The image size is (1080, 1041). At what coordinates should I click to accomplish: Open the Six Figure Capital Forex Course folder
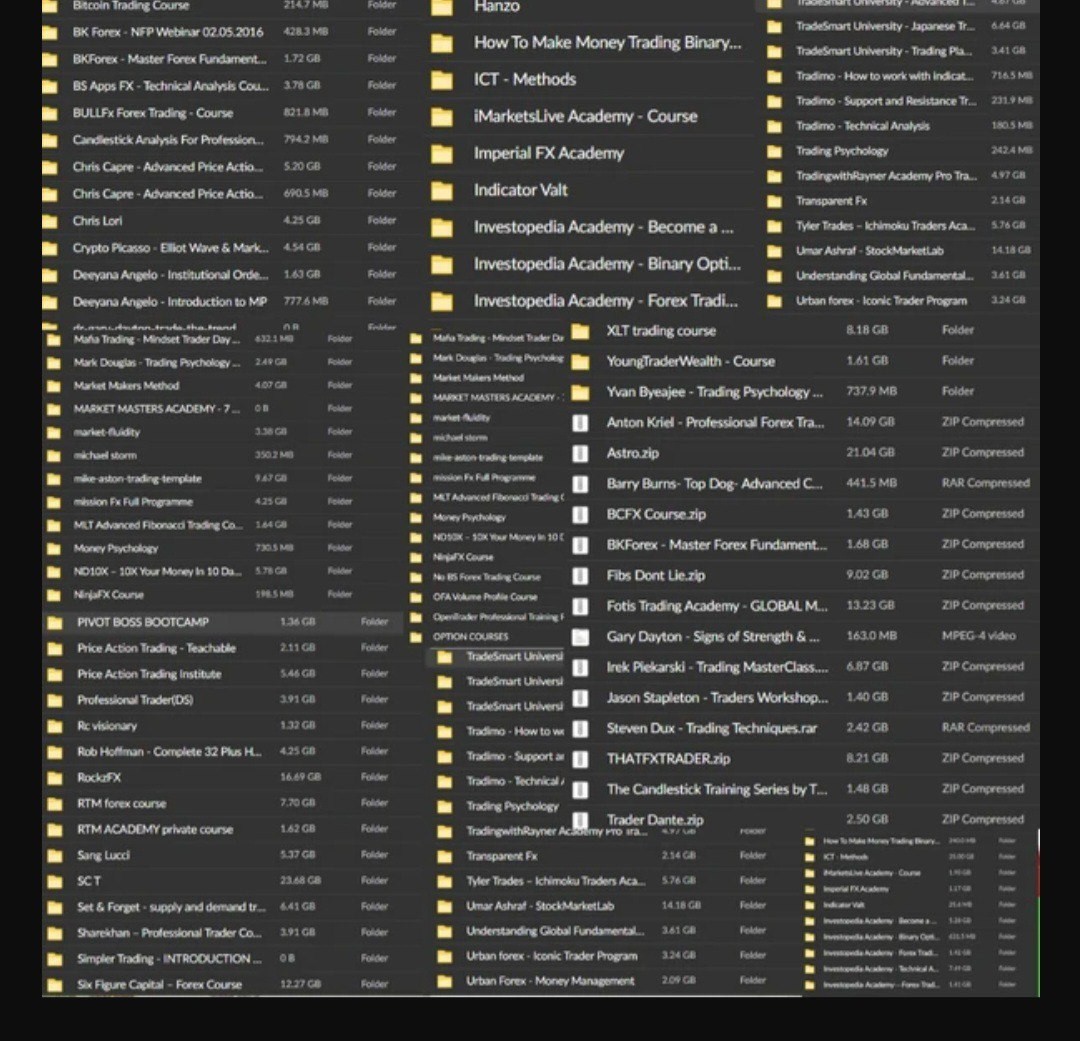point(159,985)
